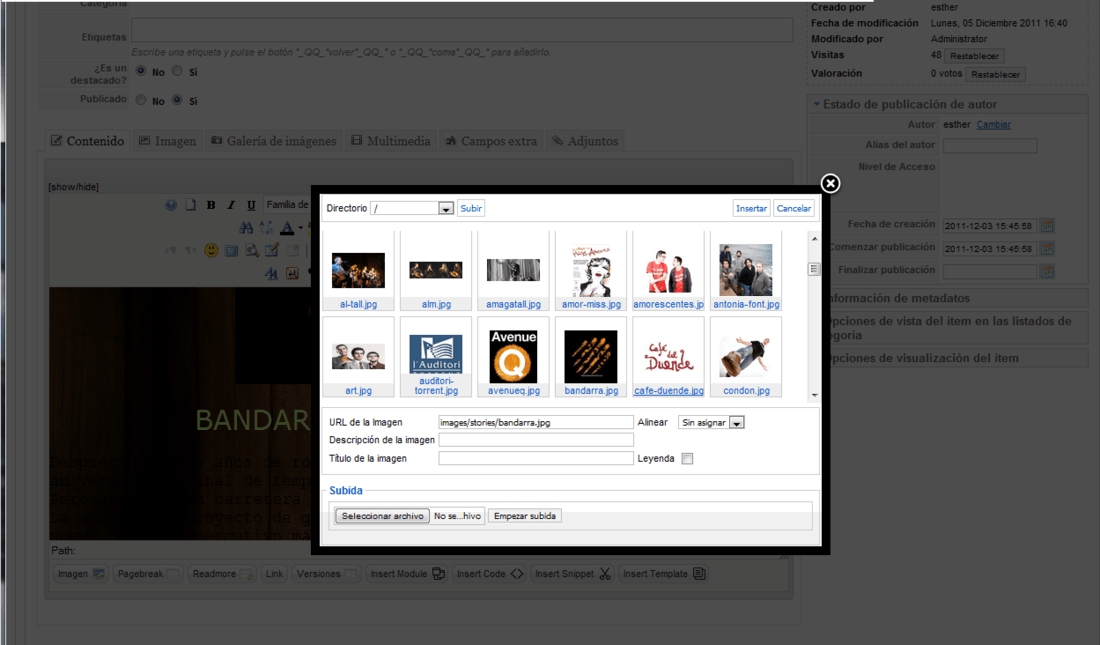1100x645 pixels.
Task: Click the right-to-left paragraph direction icon
Action: tap(191, 251)
